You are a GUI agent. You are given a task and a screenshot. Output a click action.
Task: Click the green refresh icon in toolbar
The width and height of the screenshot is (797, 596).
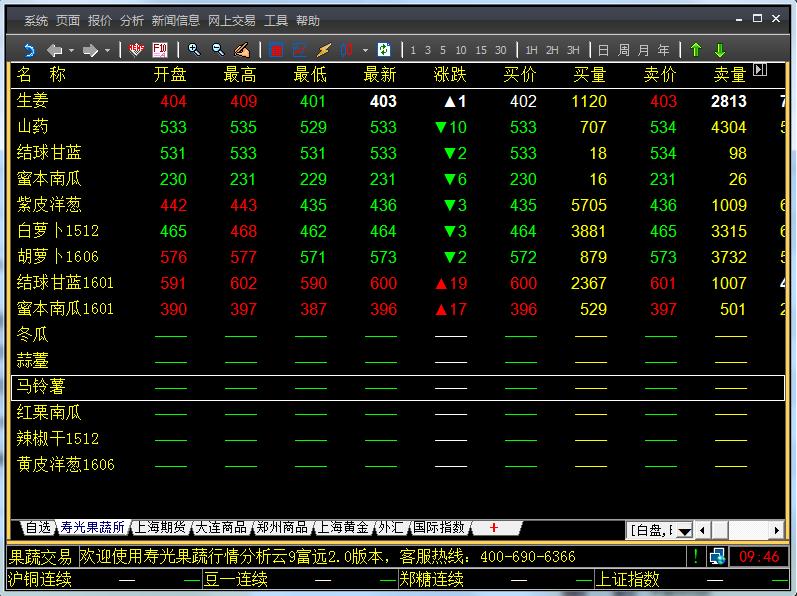coord(383,50)
